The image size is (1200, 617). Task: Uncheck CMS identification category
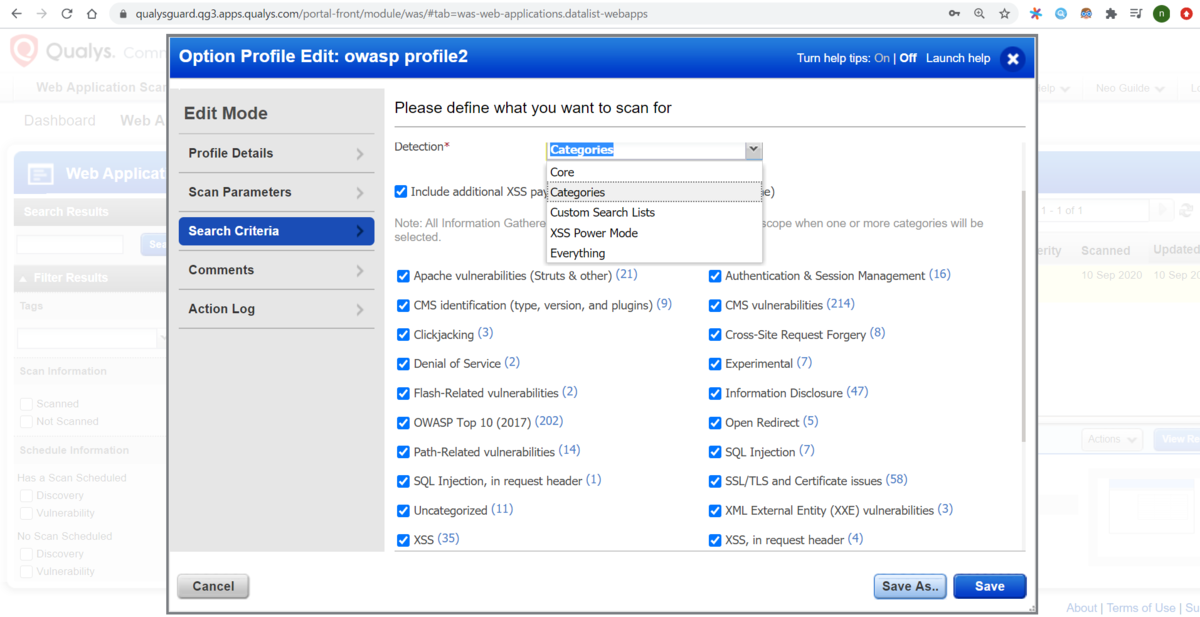click(x=403, y=305)
